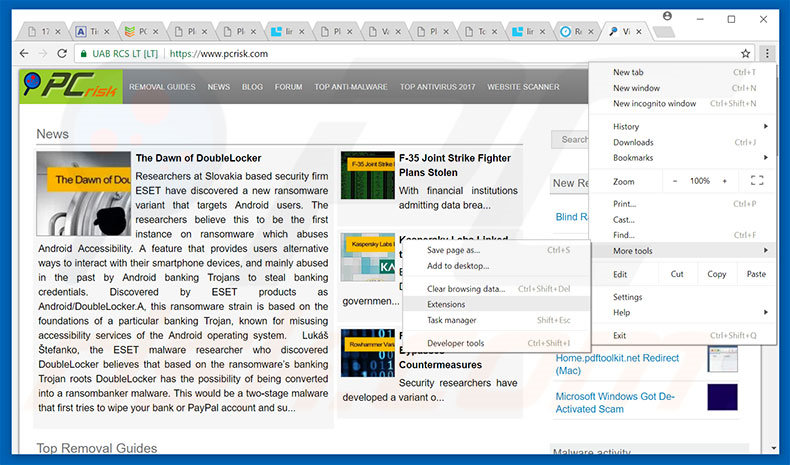Open Microsoft Windows Got De-Activated Scam link
790x465 pixels.
click(x=615, y=403)
